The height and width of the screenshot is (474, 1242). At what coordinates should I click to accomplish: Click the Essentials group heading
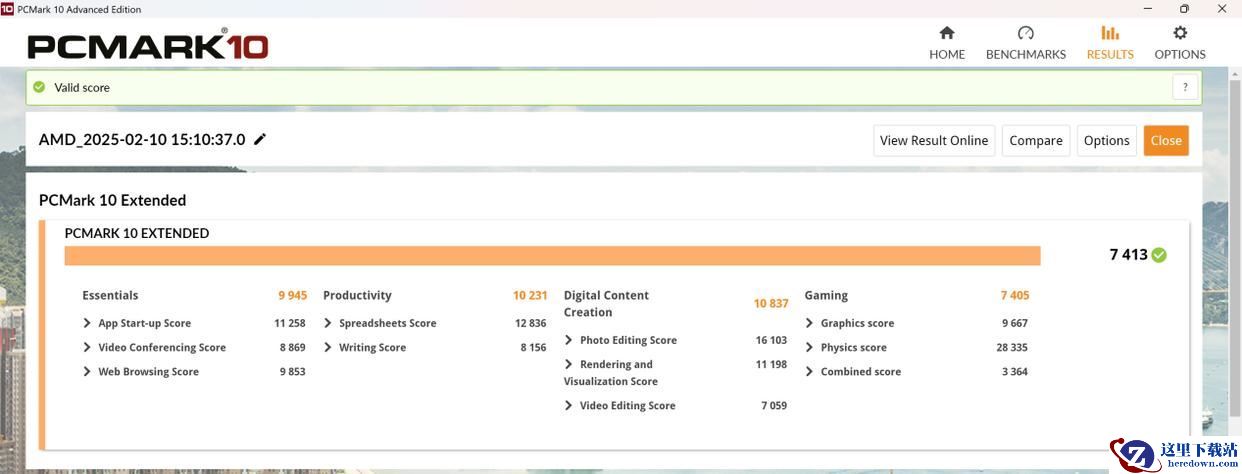pyautogui.click(x=110, y=295)
